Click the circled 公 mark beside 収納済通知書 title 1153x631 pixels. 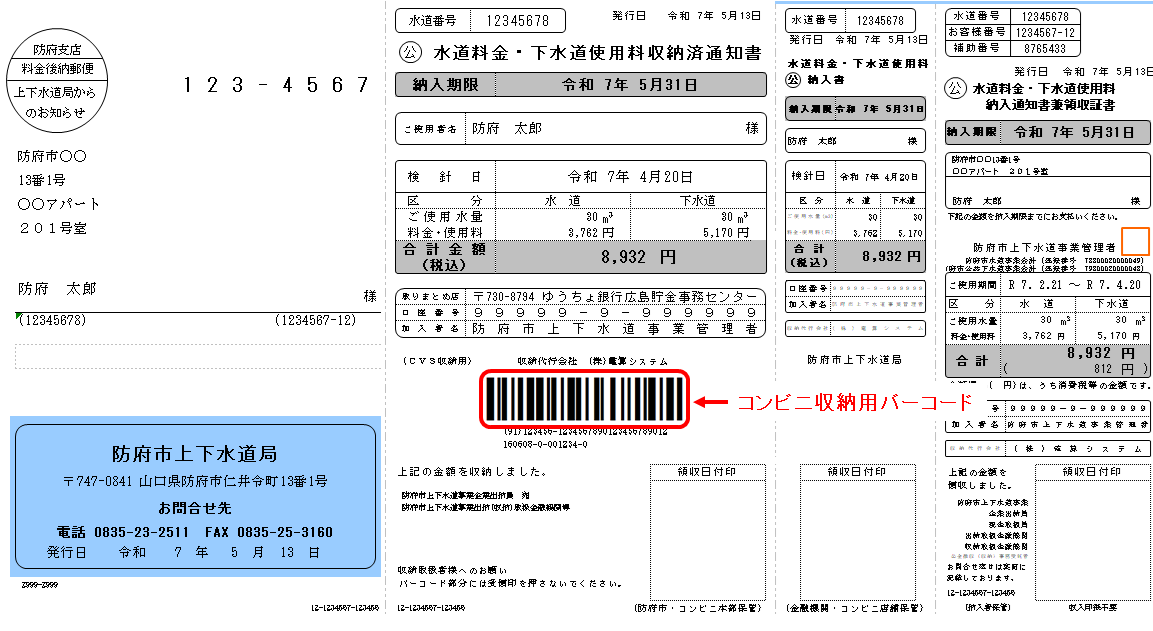point(410,52)
